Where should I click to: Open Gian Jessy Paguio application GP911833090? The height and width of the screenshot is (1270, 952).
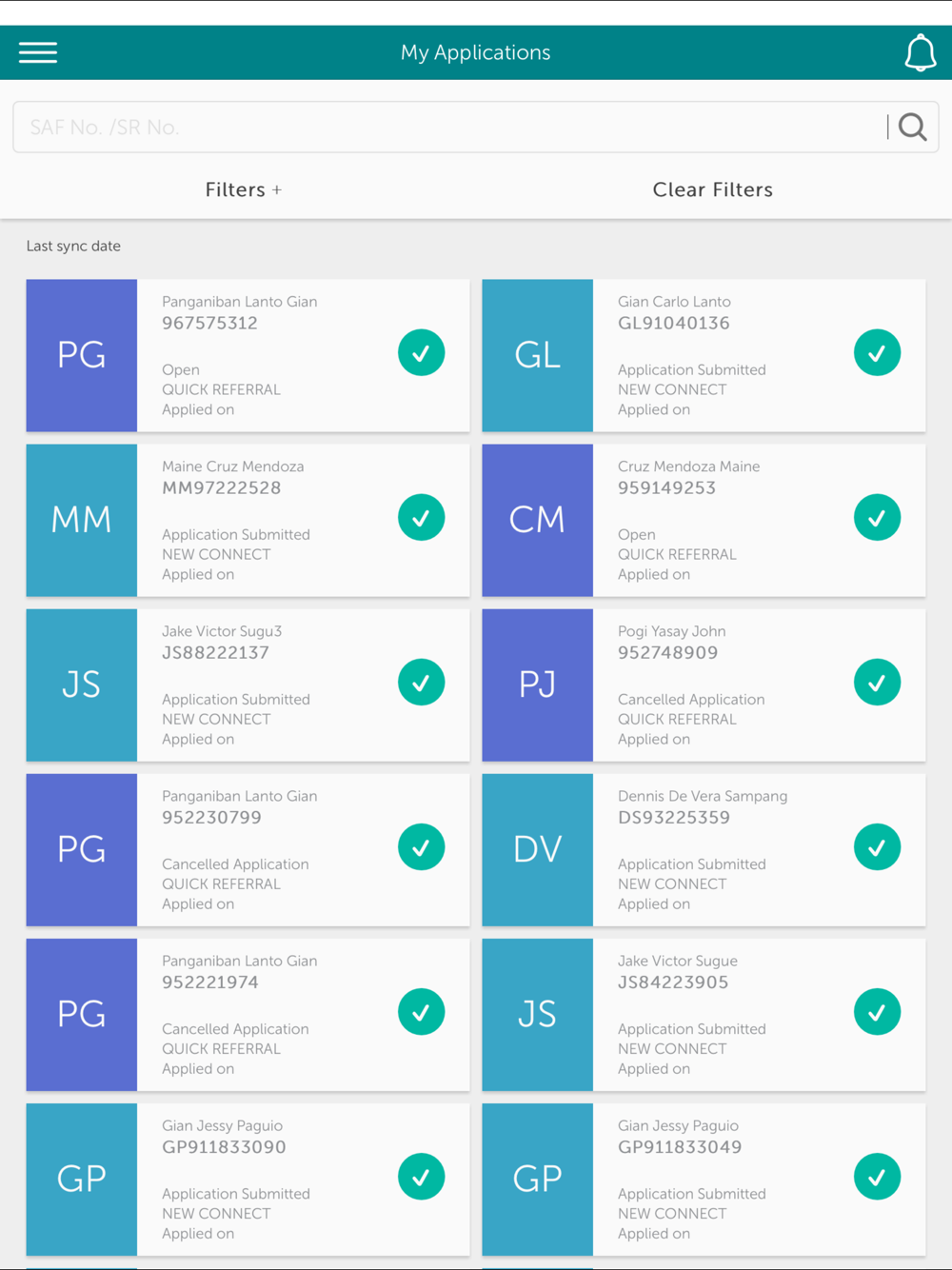[248, 1179]
